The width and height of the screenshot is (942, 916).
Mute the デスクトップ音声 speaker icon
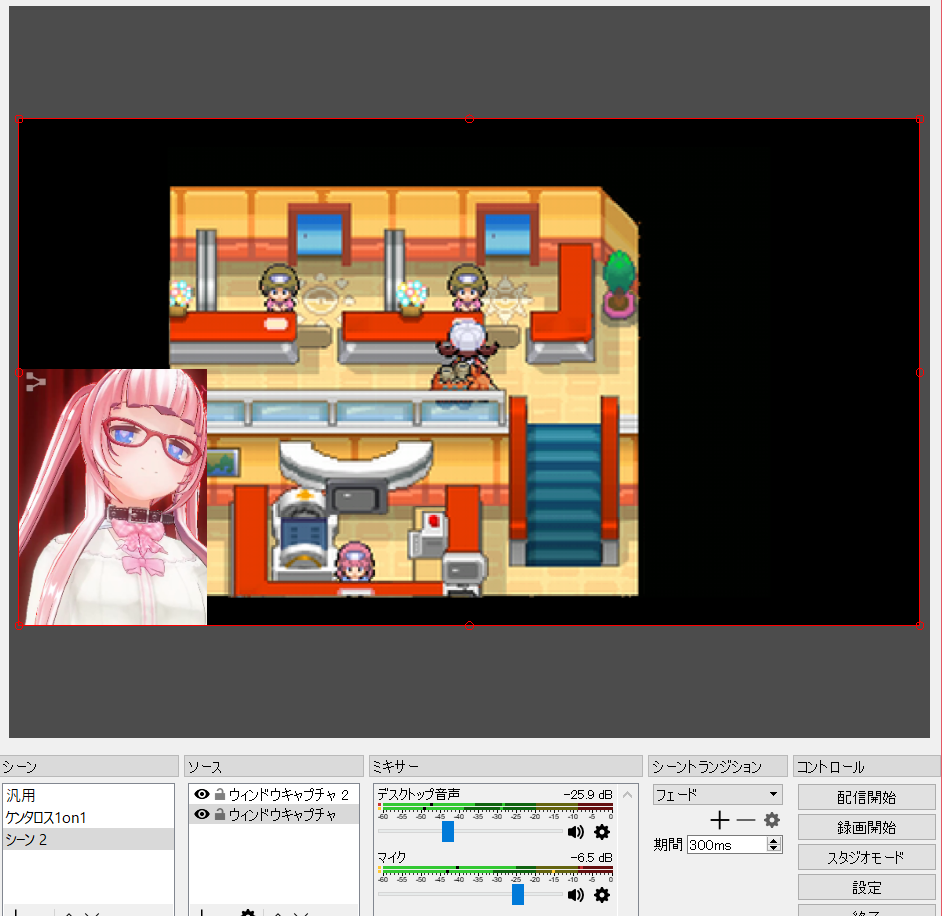[x=576, y=832]
